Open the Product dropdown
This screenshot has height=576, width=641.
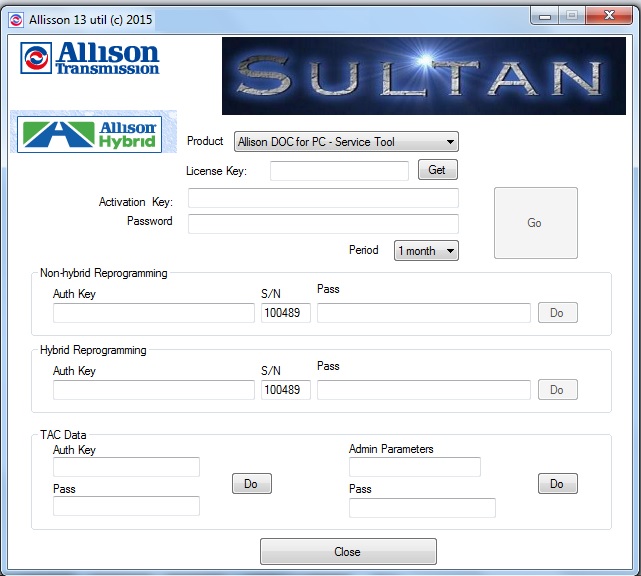tap(346, 142)
